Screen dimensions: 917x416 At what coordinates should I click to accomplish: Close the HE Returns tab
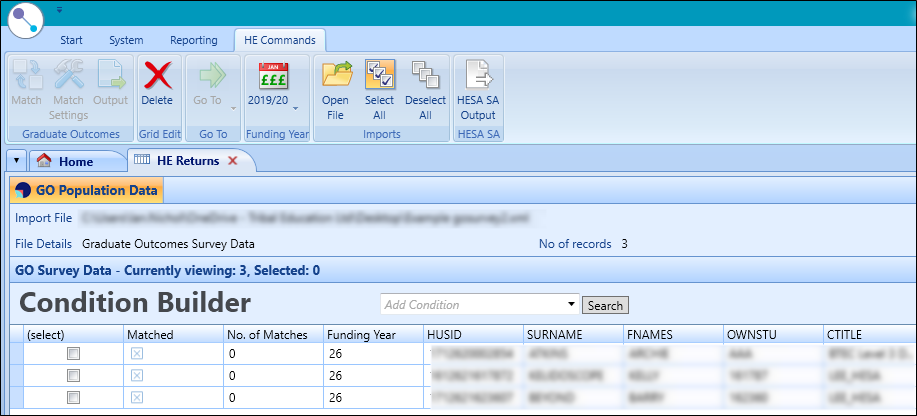232,161
